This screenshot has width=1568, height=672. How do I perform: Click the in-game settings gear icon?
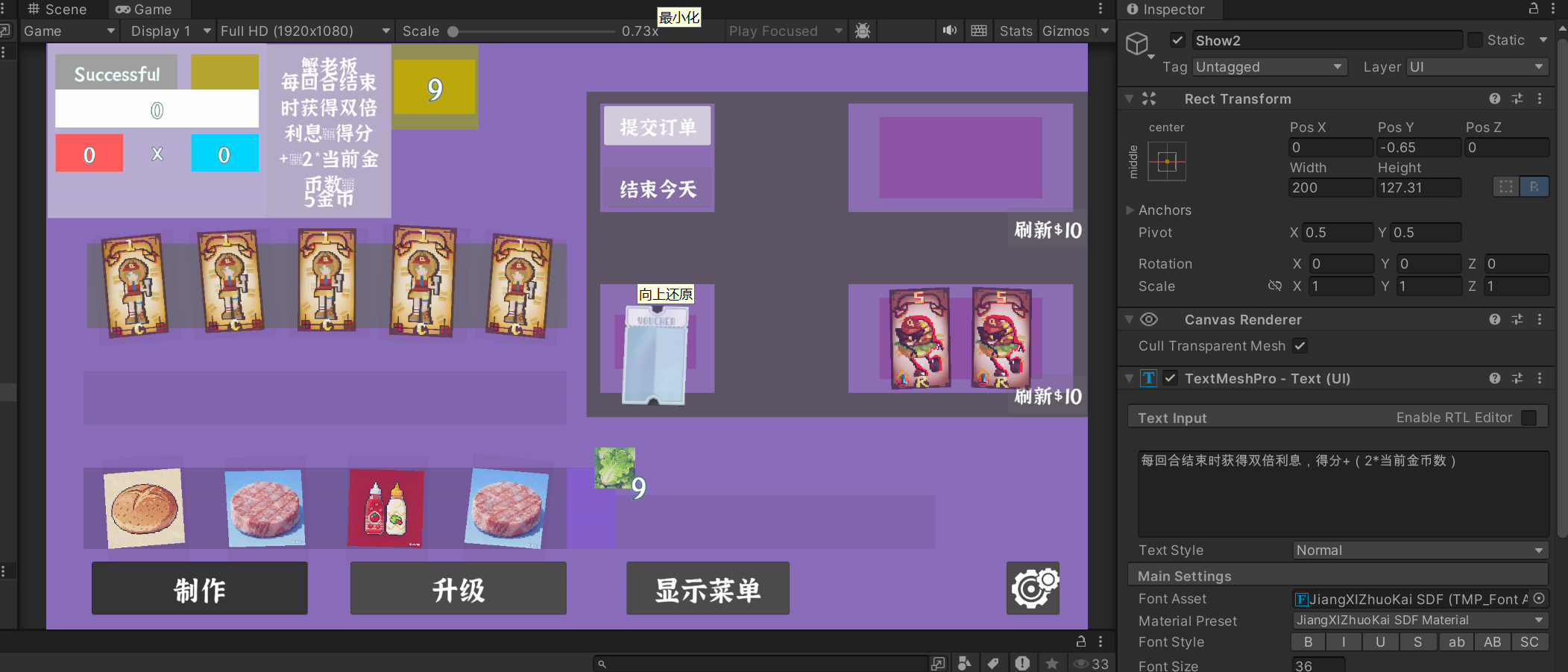point(1033,588)
